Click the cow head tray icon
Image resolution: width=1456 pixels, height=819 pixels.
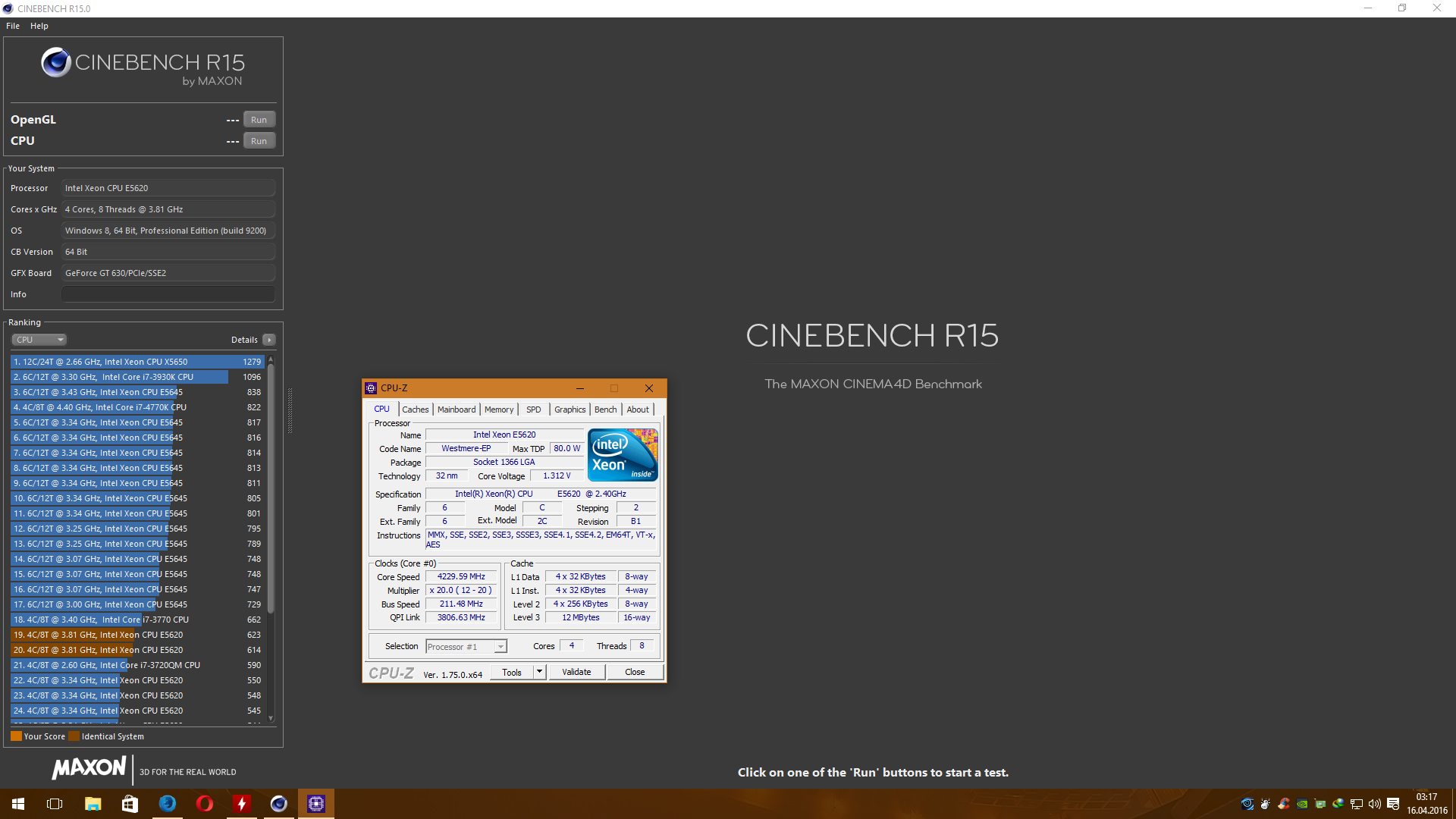point(1266,804)
